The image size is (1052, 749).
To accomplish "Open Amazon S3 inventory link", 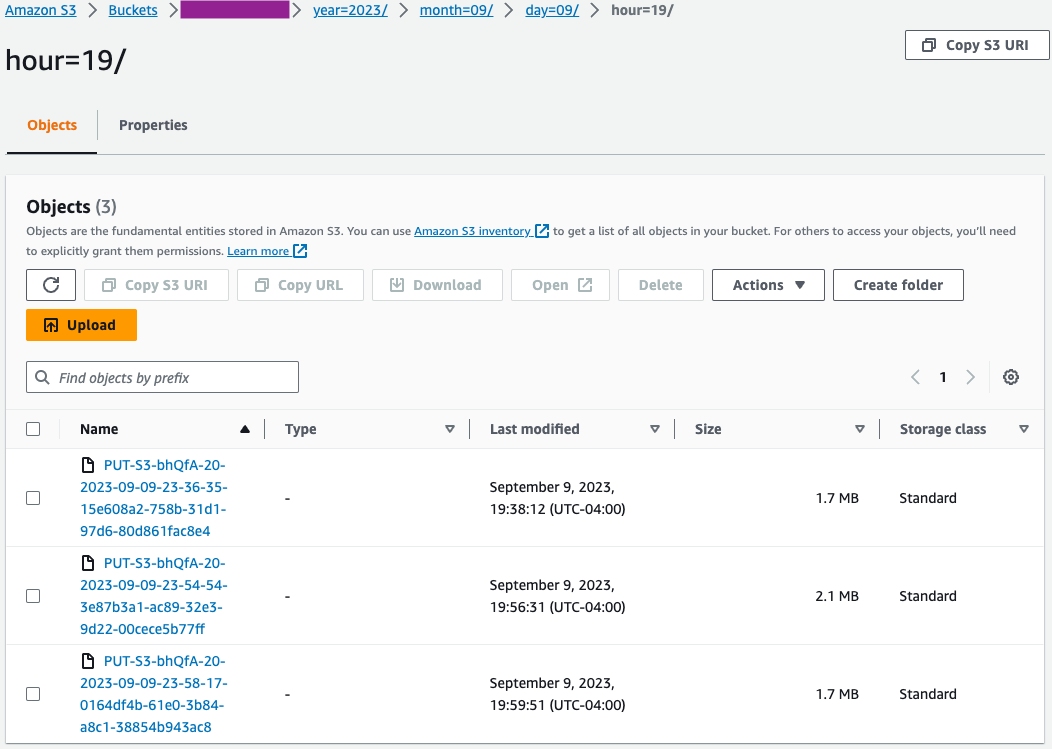I will [472, 231].
